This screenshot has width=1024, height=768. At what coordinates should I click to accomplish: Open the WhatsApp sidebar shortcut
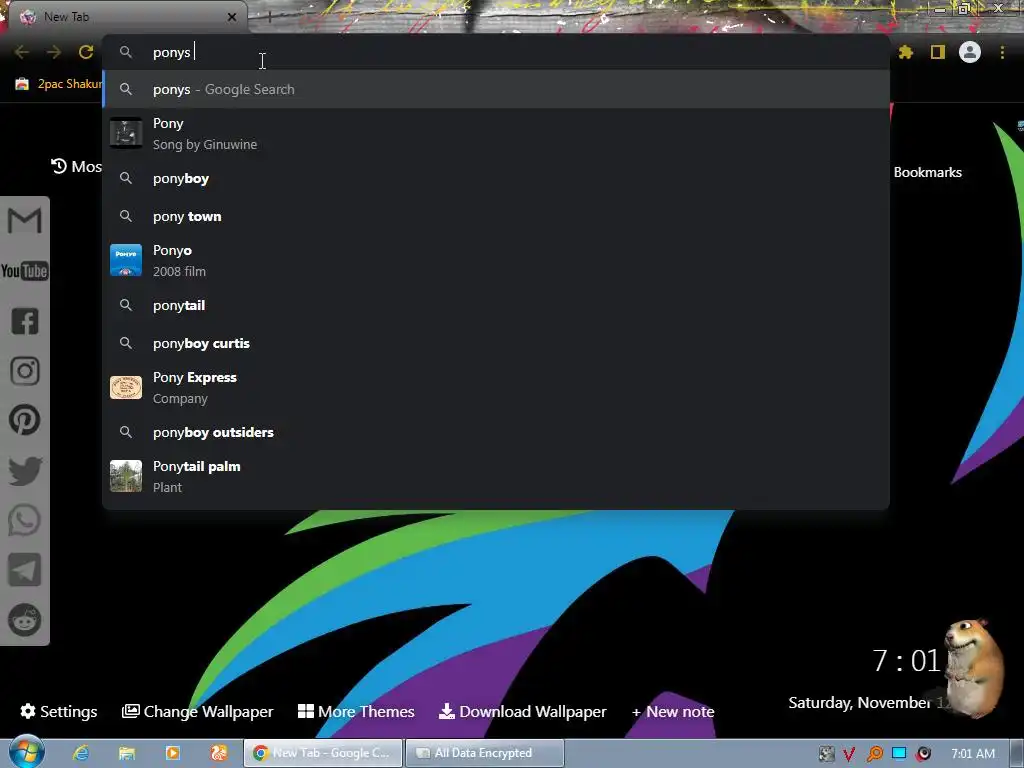click(25, 520)
